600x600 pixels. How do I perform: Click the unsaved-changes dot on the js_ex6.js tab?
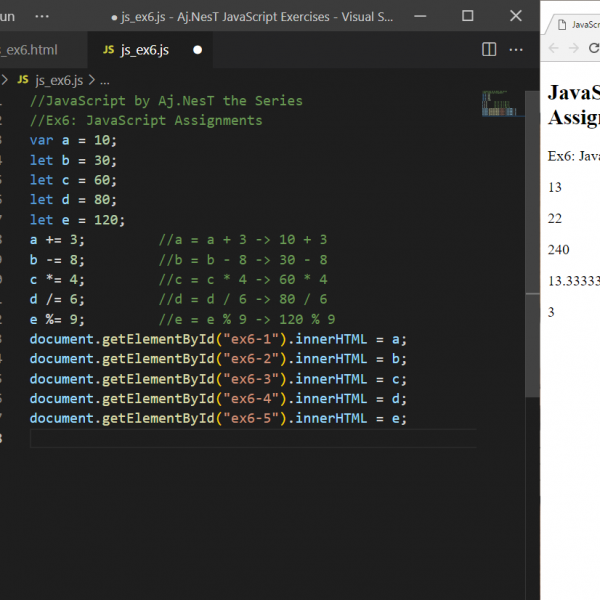coord(197,49)
